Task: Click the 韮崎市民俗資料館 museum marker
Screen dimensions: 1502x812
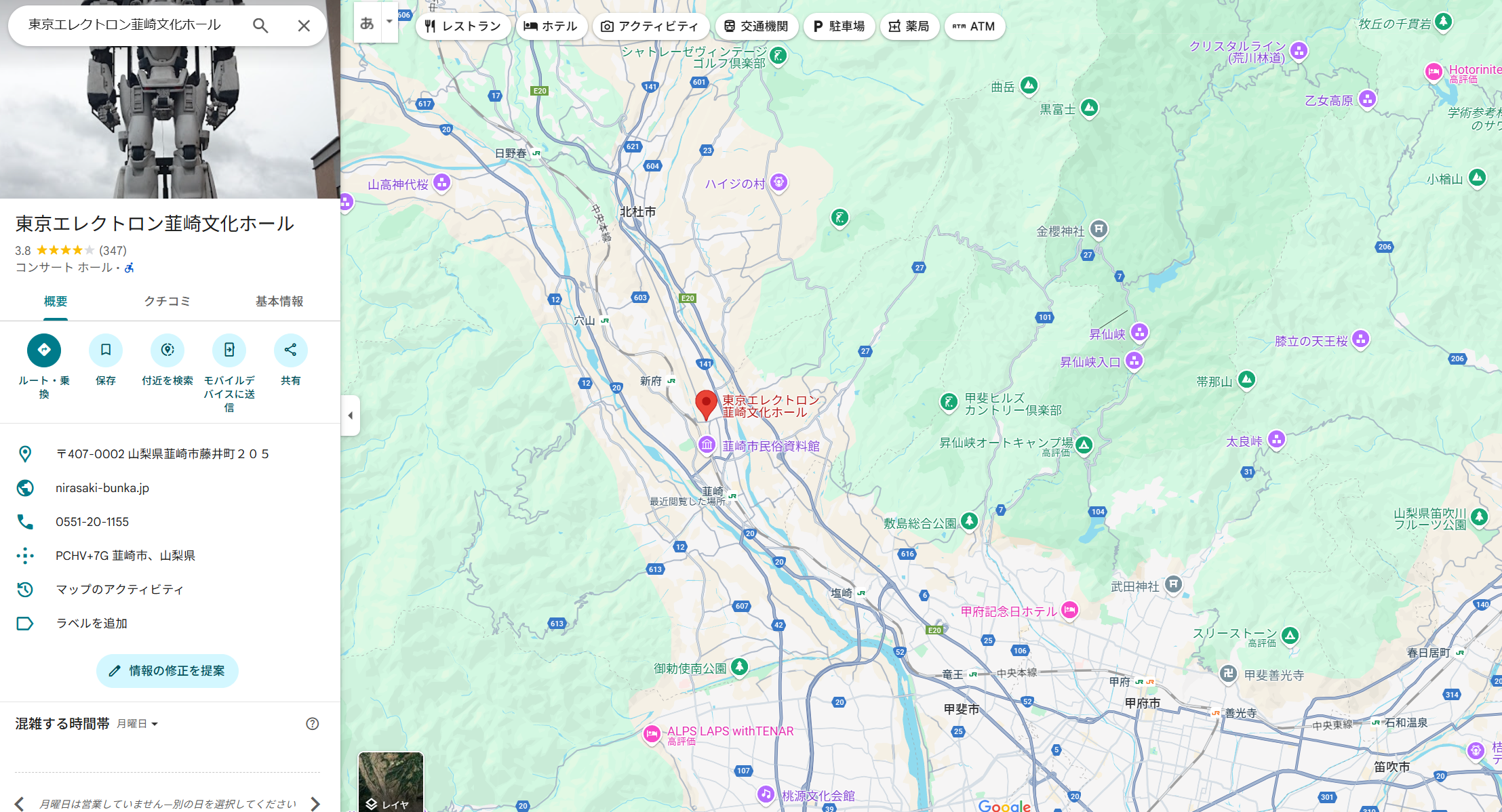Action: coord(707,445)
